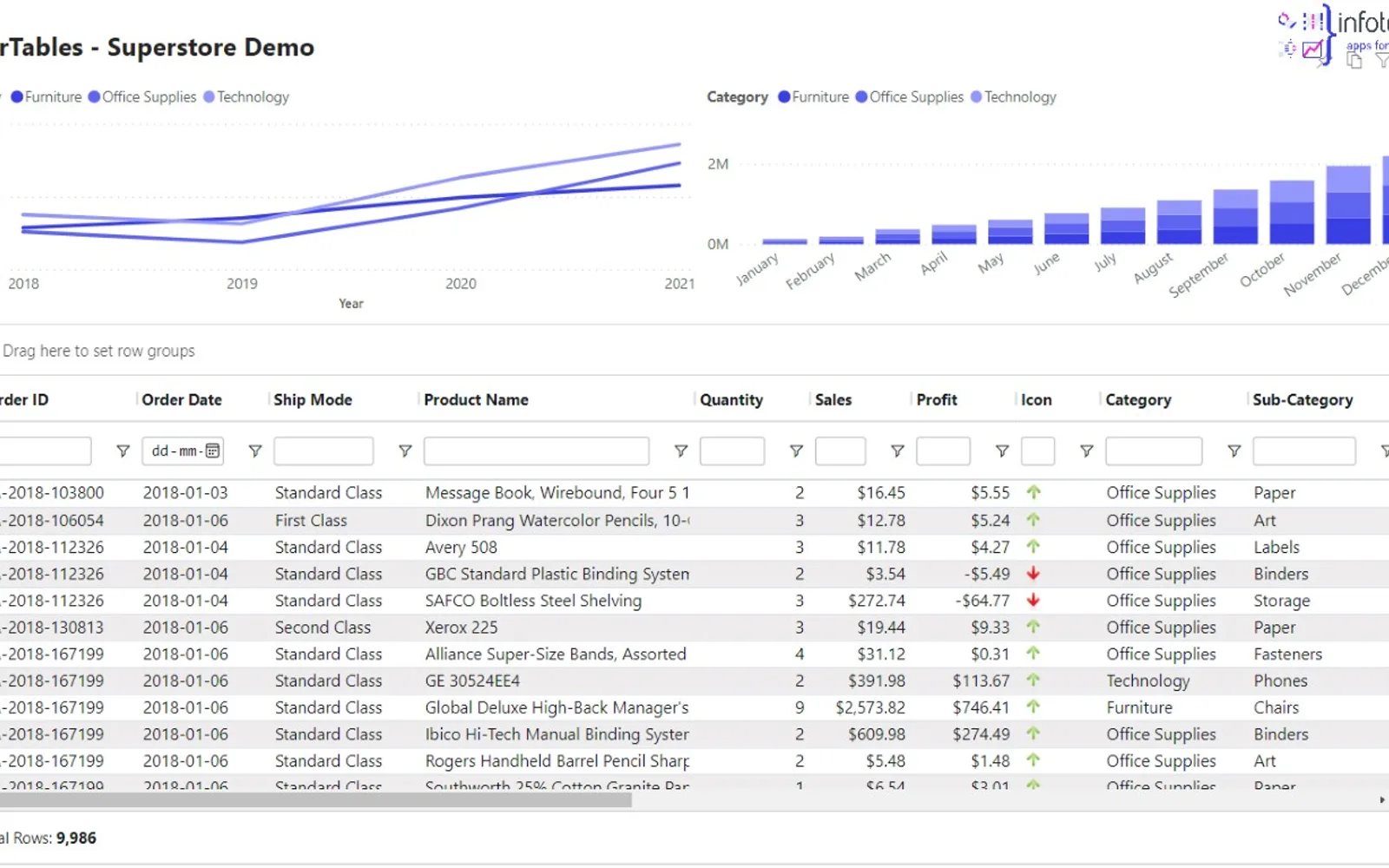Open the Ship Mode column filter funnel
This screenshot has width=1389, height=868.
point(405,450)
